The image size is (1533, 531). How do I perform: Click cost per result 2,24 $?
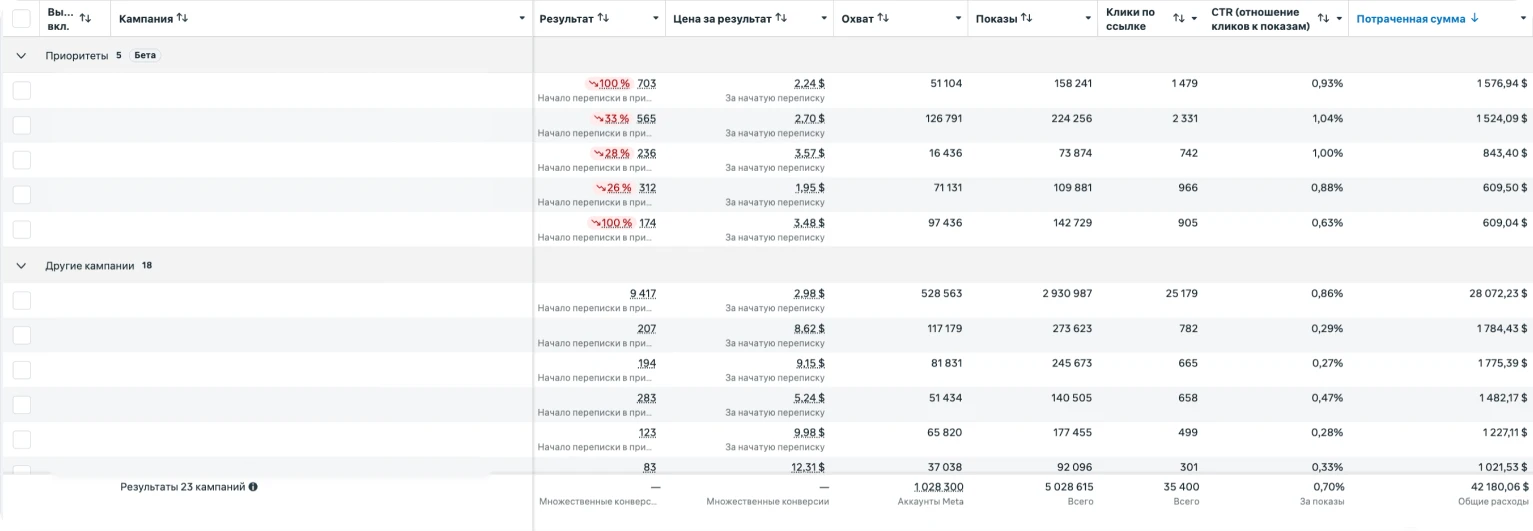809,84
